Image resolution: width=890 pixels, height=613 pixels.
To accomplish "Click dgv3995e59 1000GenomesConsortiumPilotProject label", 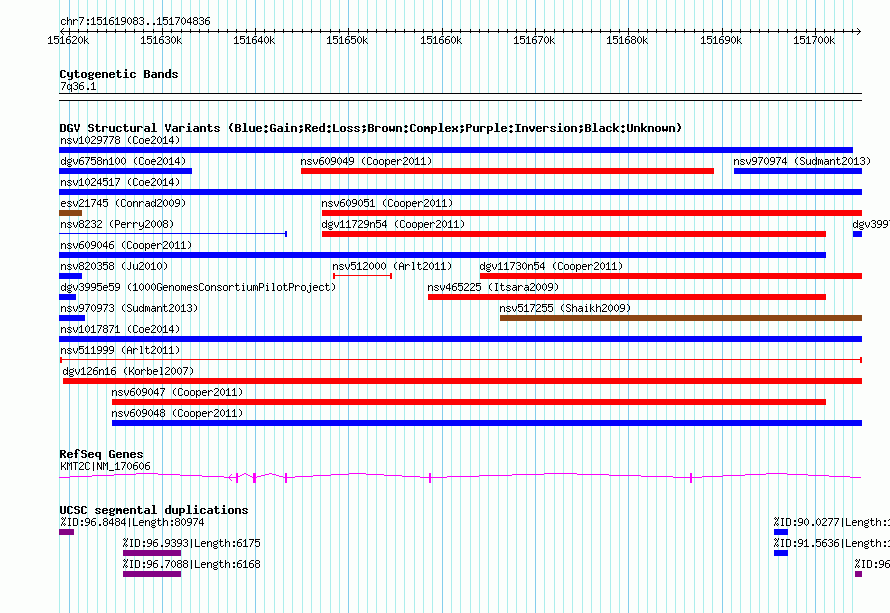I will [198, 287].
